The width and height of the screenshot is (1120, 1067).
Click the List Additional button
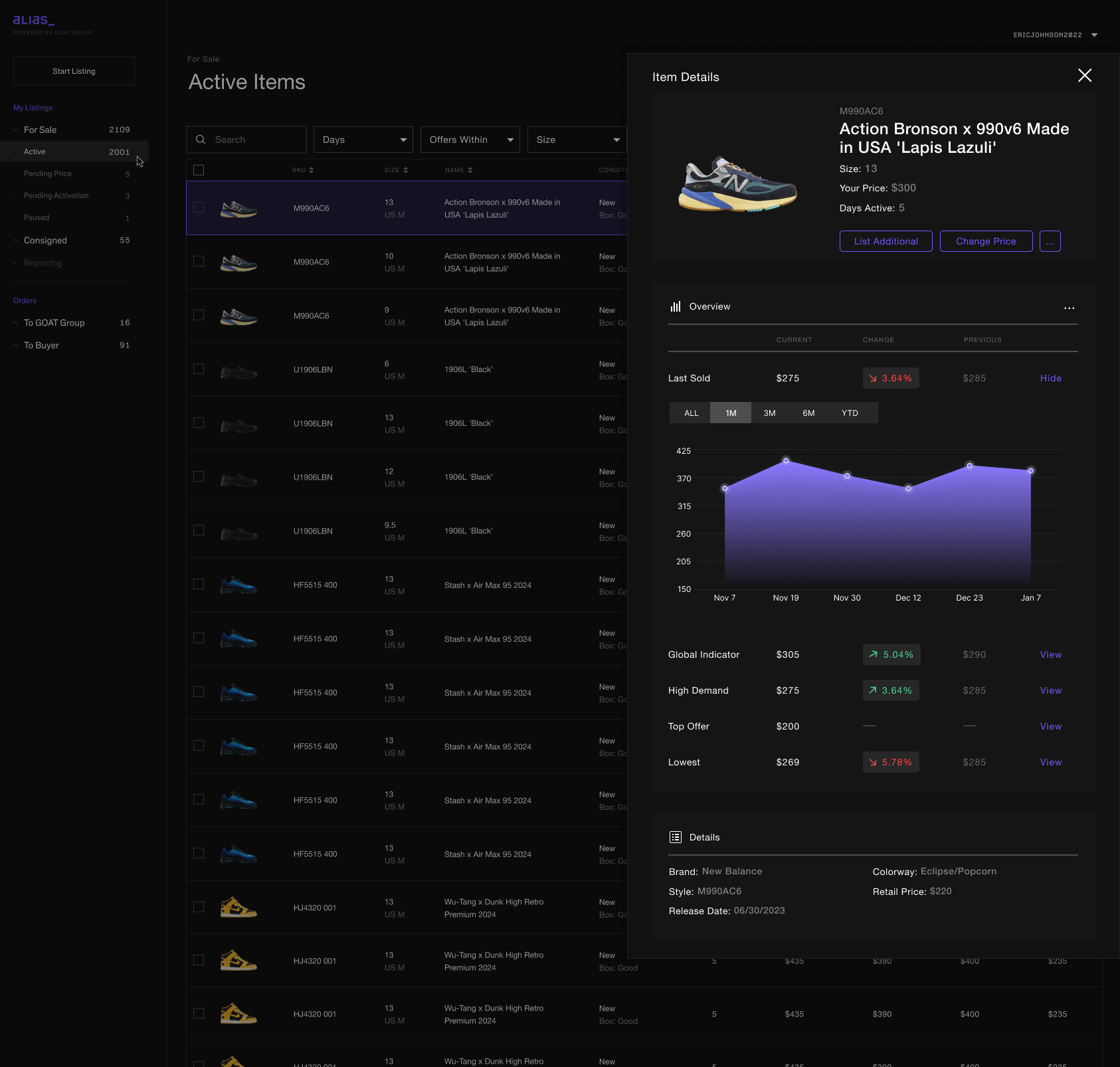pyautogui.click(x=886, y=241)
